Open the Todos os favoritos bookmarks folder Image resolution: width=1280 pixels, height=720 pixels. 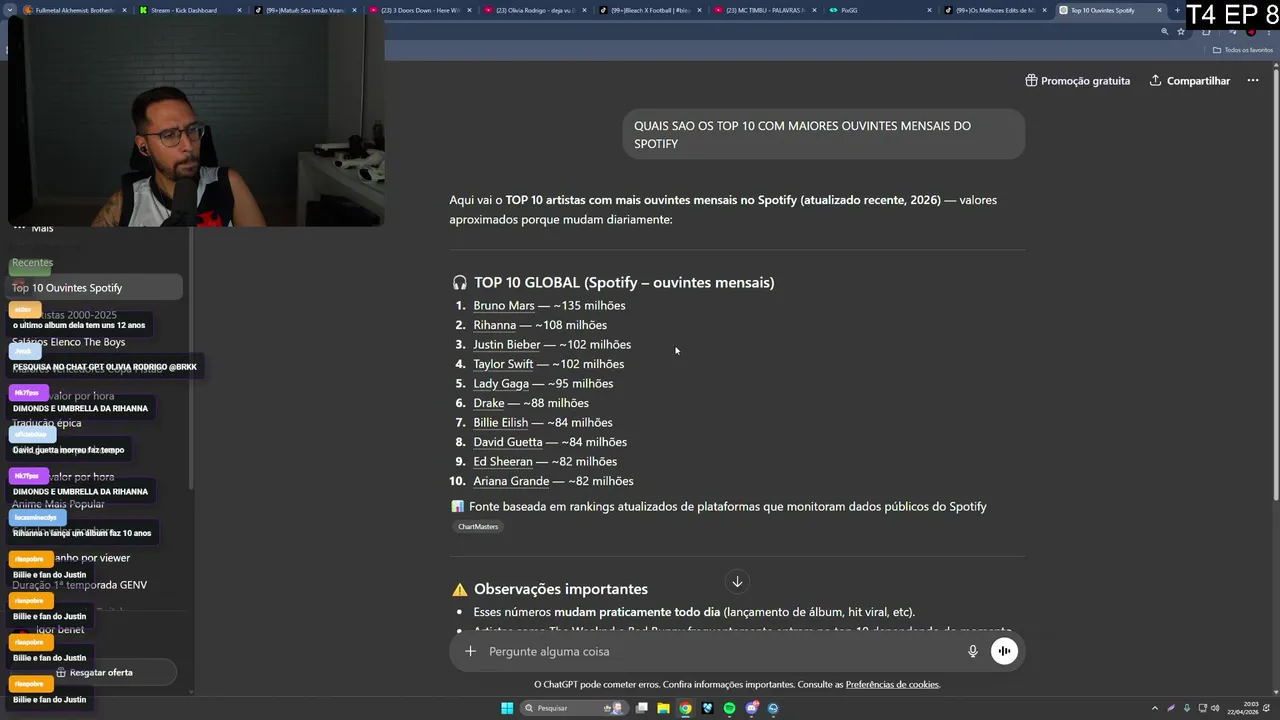pyautogui.click(x=1242, y=50)
